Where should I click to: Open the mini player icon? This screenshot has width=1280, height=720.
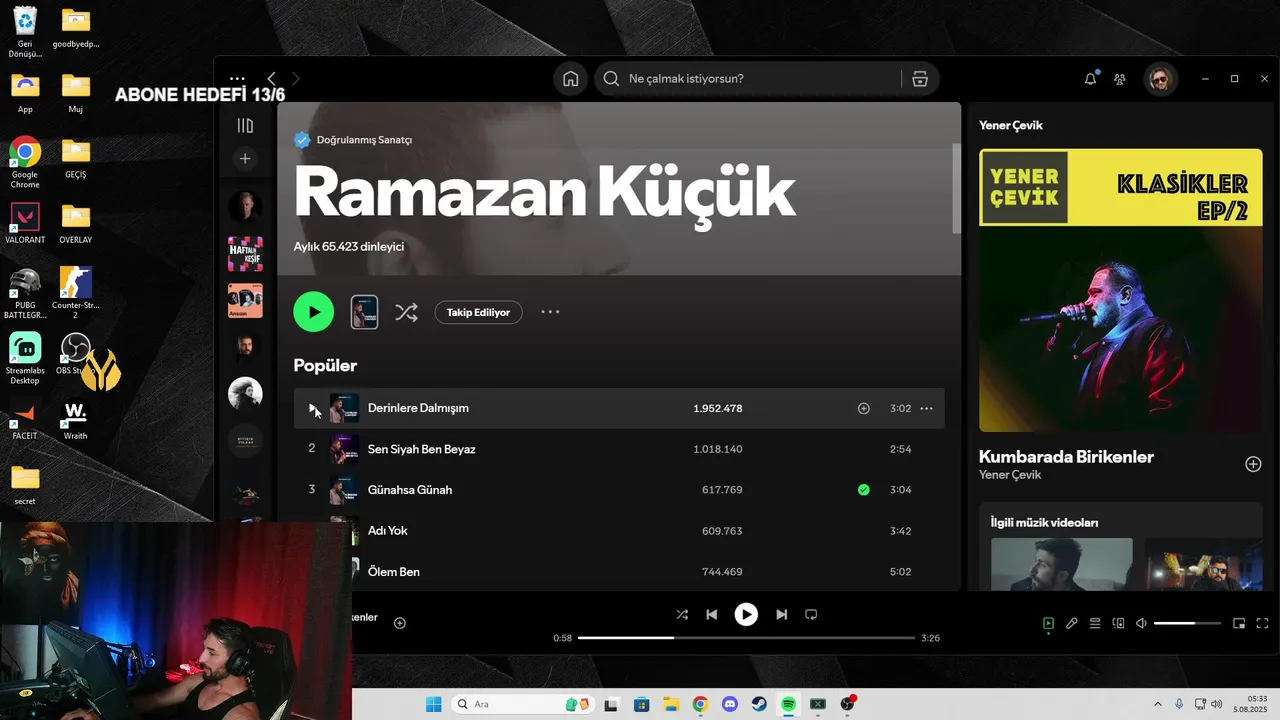[x=1239, y=623]
